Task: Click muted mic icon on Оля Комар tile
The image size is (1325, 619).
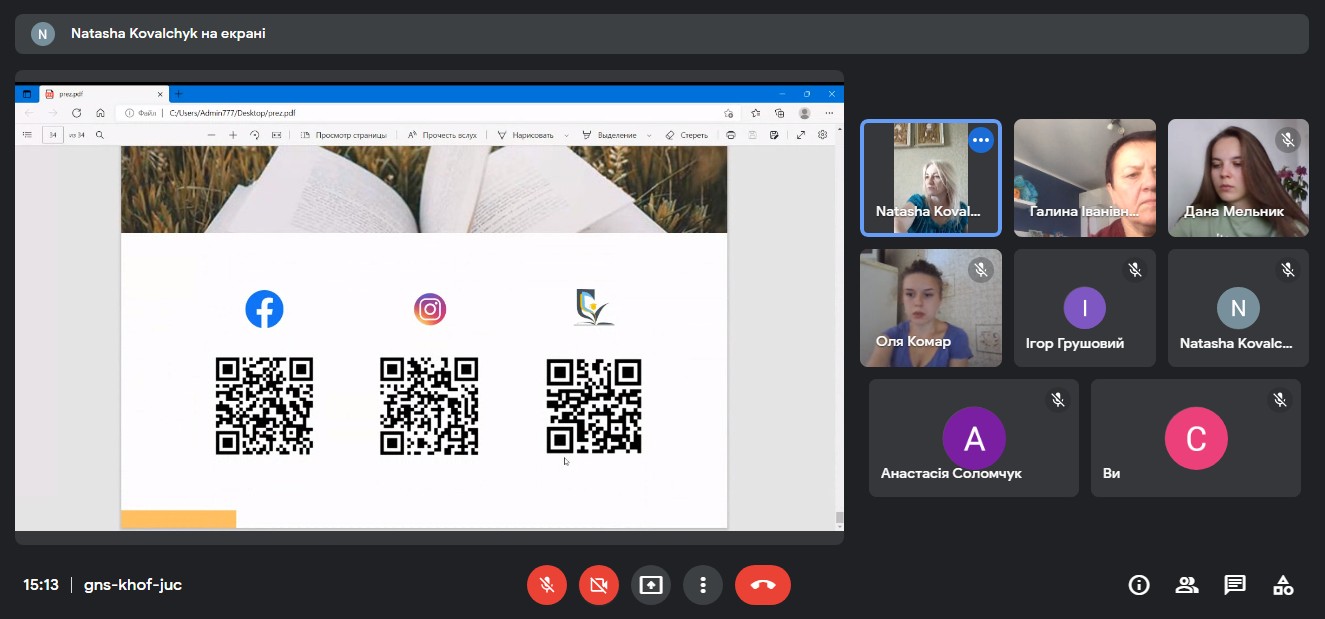Action: tap(981, 270)
